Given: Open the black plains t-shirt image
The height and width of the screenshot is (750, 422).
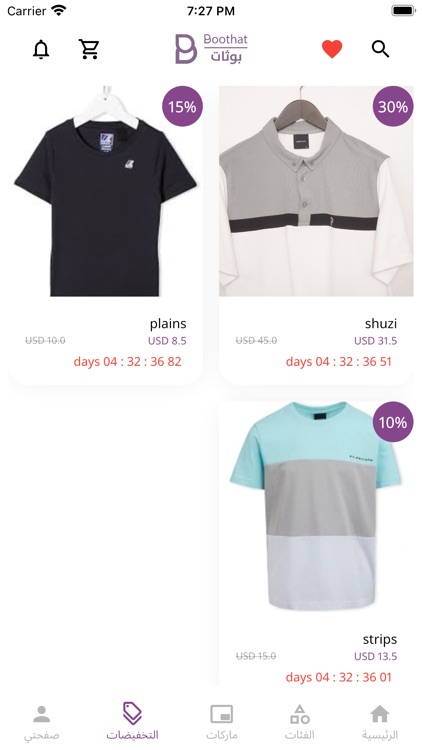Looking at the screenshot, I should pos(106,191).
